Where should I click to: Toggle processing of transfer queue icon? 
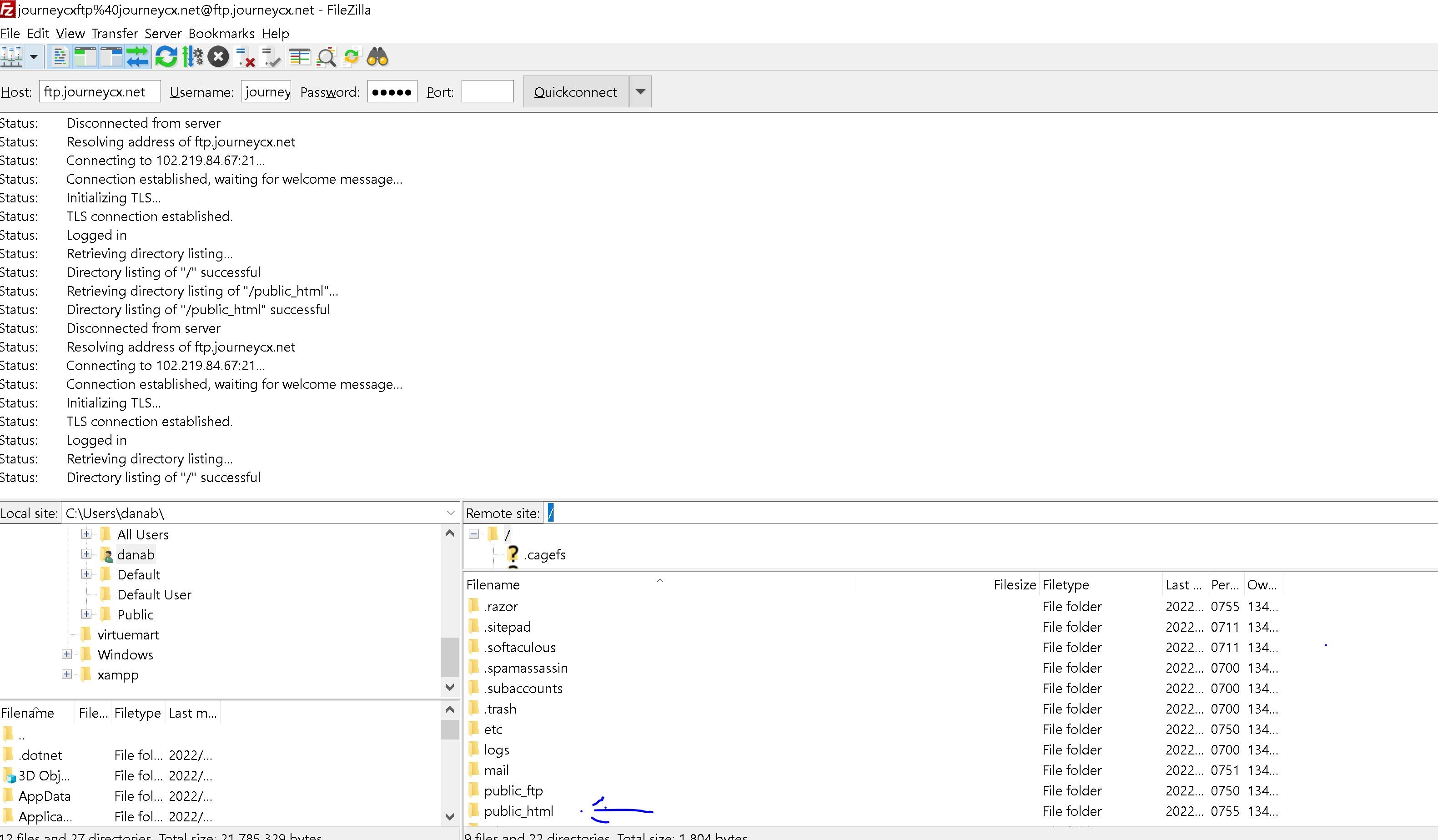[x=192, y=57]
